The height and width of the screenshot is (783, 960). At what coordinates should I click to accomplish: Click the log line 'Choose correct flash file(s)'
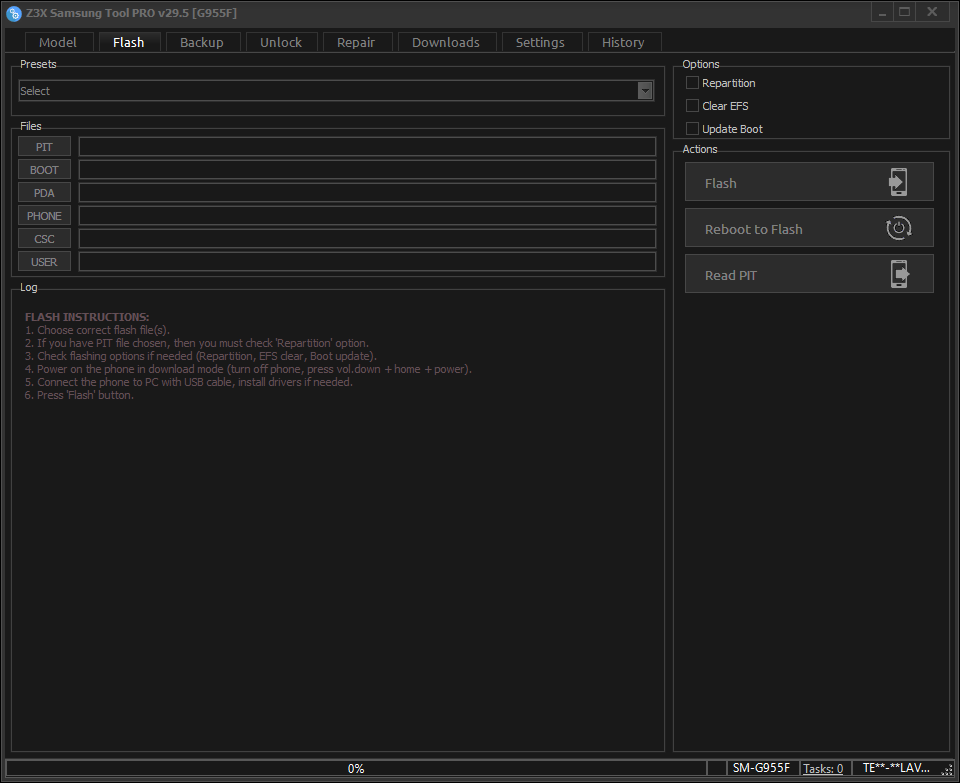click(97, 330)
